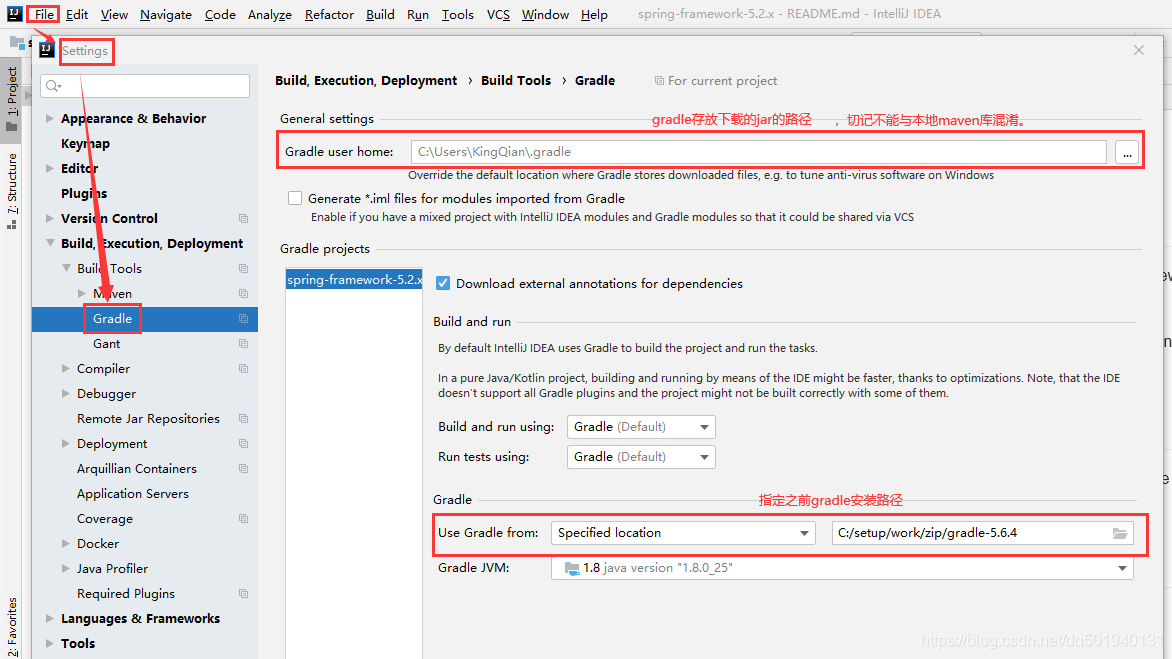
Task: Expand the Java Profiler node
Action: pos(66,569)
